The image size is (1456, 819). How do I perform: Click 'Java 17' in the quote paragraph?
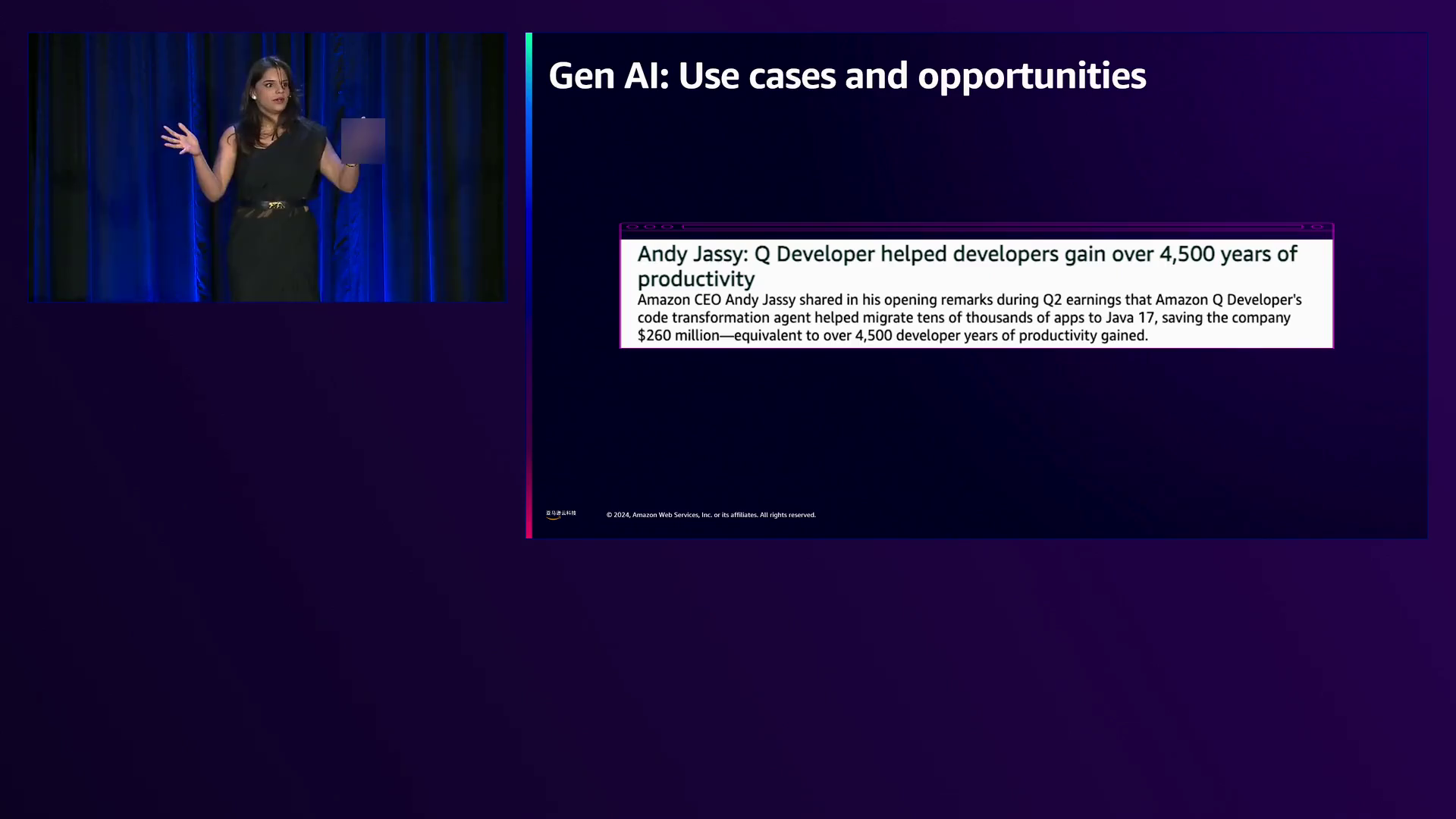pyautogui.click(x=1129, y=318)
